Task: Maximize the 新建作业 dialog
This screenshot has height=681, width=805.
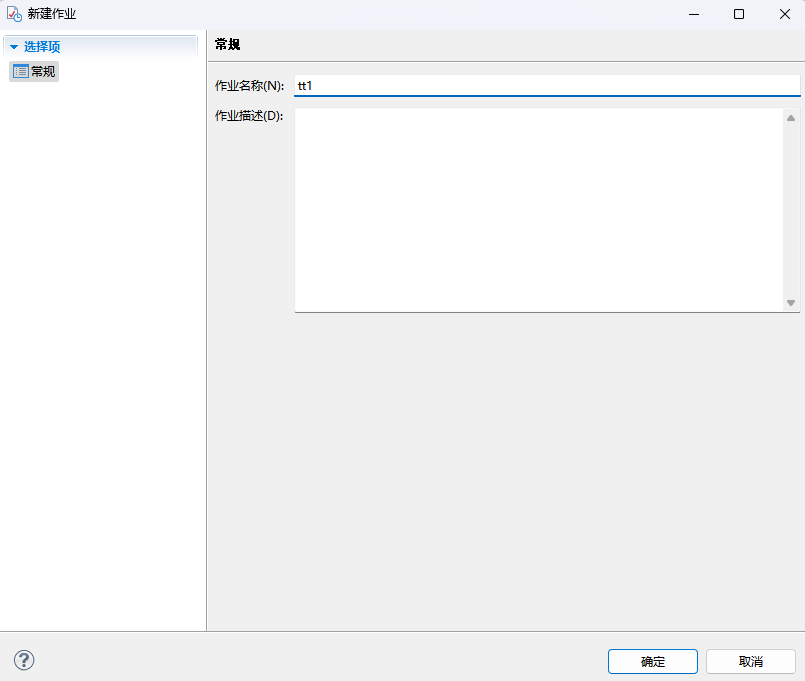Action: pos(739,14)
